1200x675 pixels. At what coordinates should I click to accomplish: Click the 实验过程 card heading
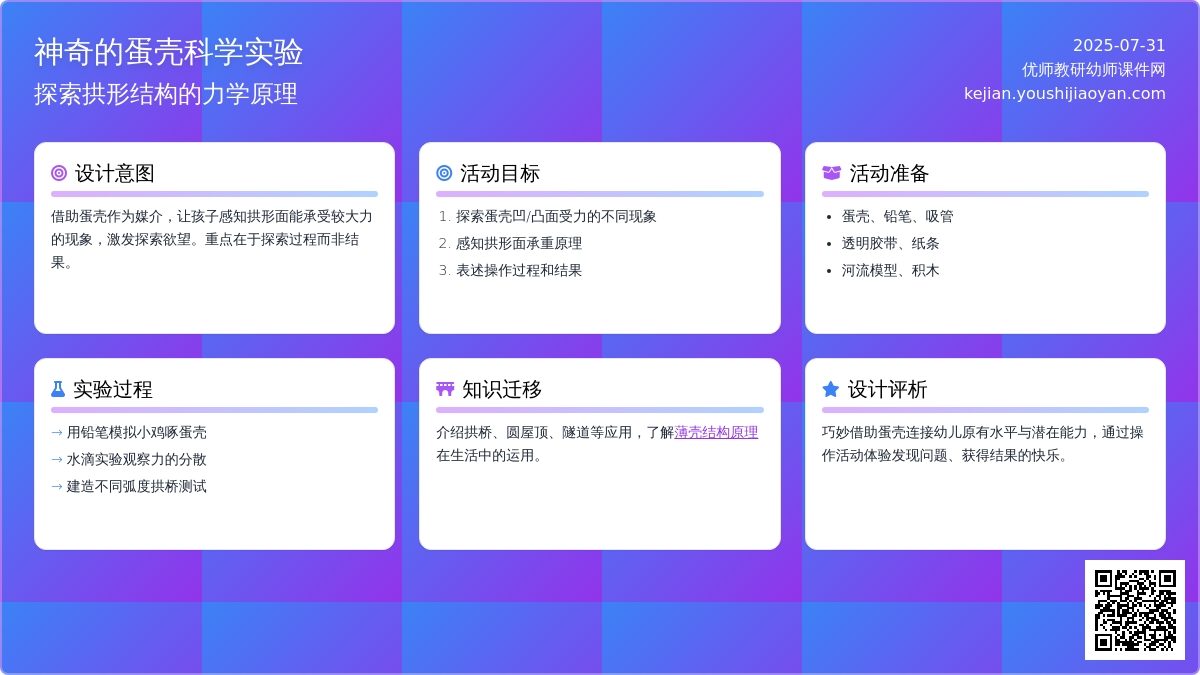point(113,389)
